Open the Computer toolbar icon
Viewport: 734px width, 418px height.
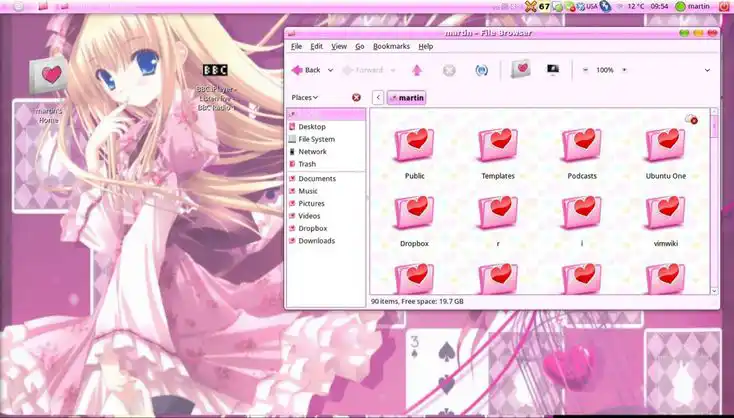(553, 70)
